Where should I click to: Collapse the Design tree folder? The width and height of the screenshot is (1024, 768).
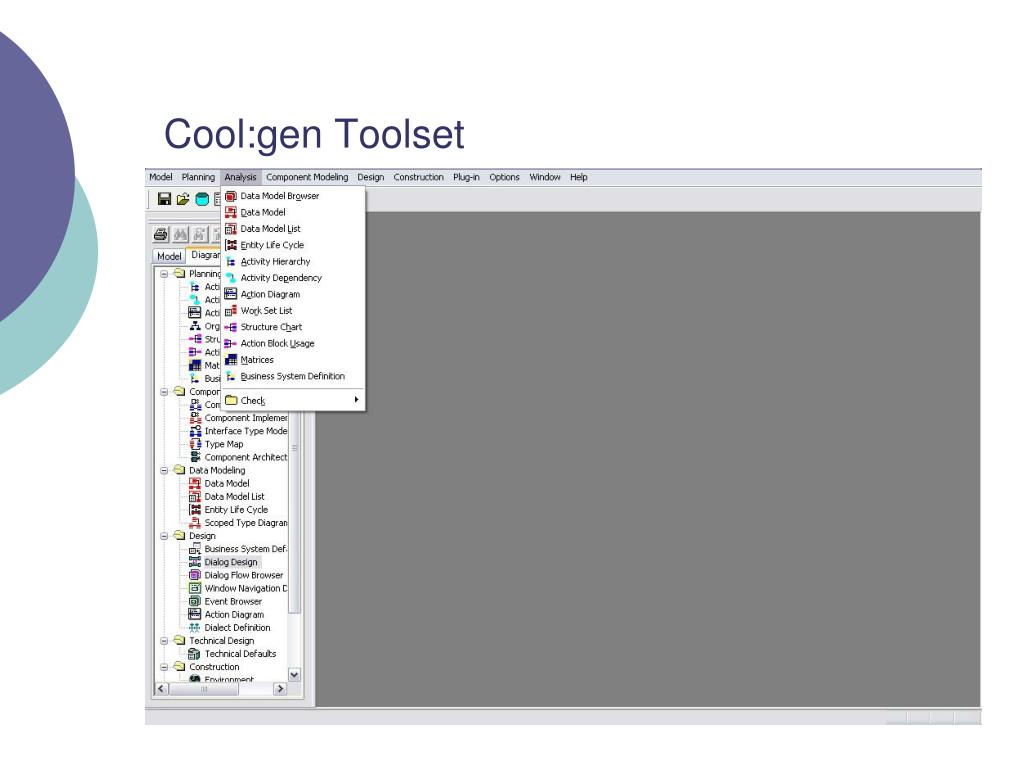point(165,536)
